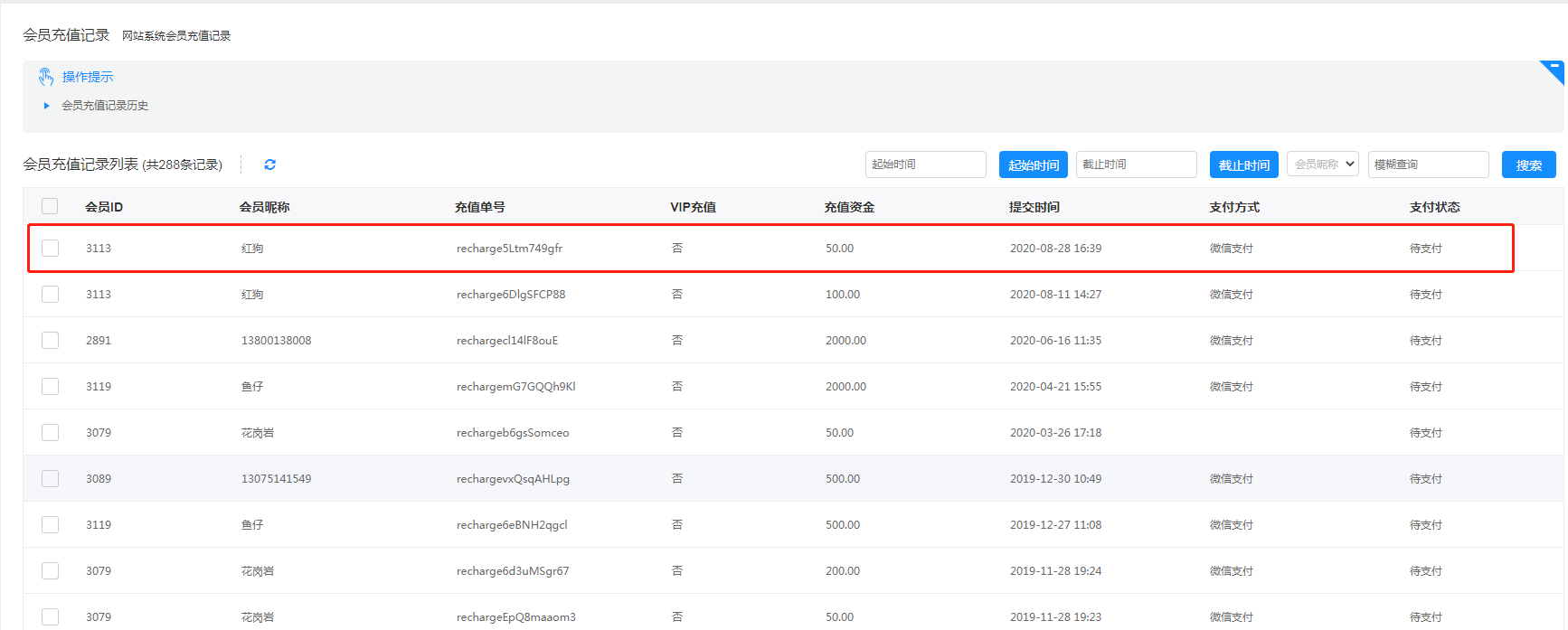Toggle the select-all checkbox in table header

coord(50,206)
